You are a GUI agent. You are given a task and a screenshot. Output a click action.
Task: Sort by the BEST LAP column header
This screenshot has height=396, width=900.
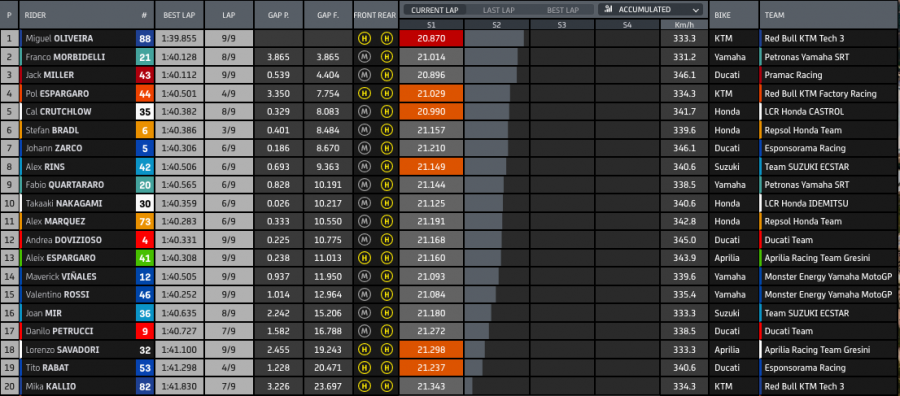(x=179, y=15)
